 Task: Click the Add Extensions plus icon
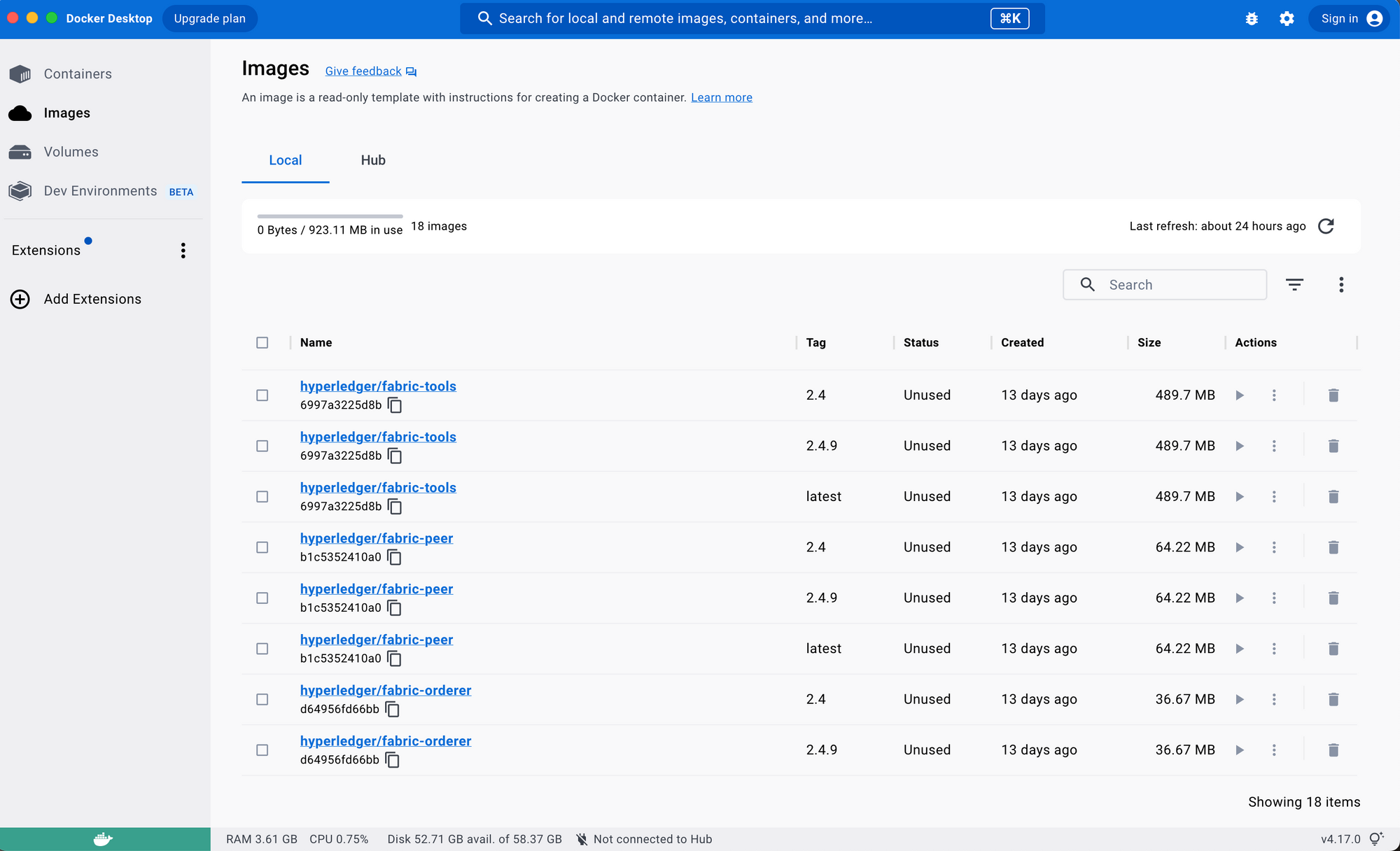[20, 300]
